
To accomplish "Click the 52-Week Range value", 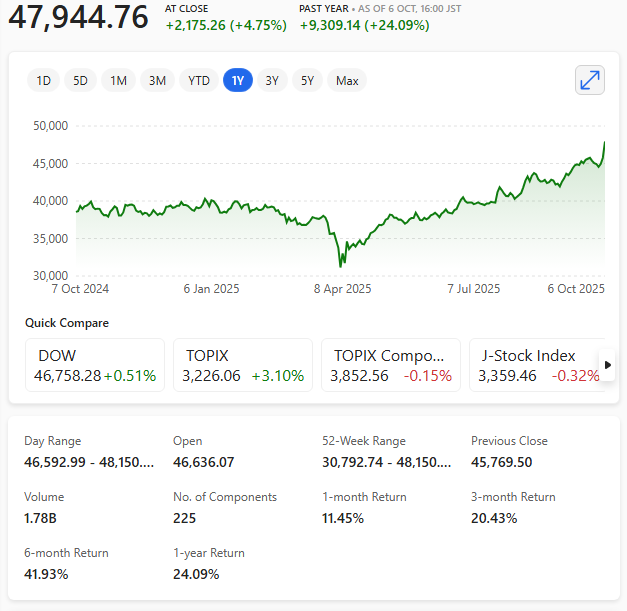I will [387, 462].
